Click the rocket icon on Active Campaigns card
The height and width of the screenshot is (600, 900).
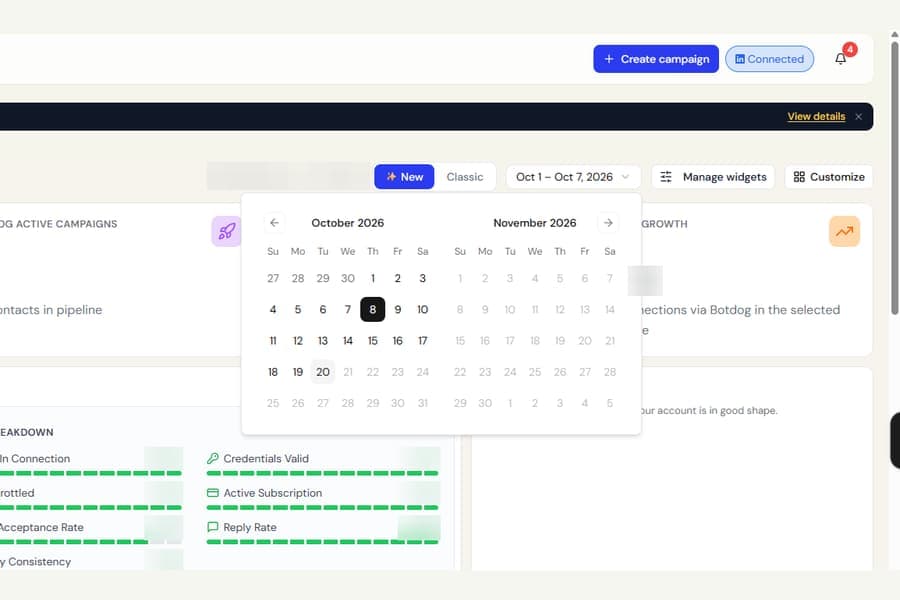pyautogui.click(x=227, y=231)
